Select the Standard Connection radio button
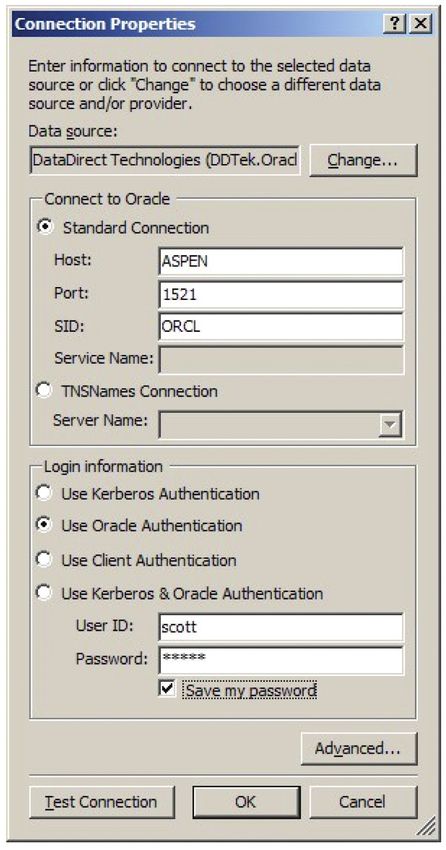446x850 pixels. [x=45, y=227]
